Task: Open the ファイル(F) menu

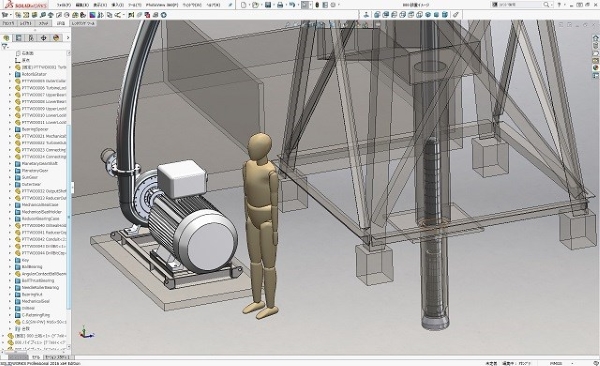Action: coord(64,5)
